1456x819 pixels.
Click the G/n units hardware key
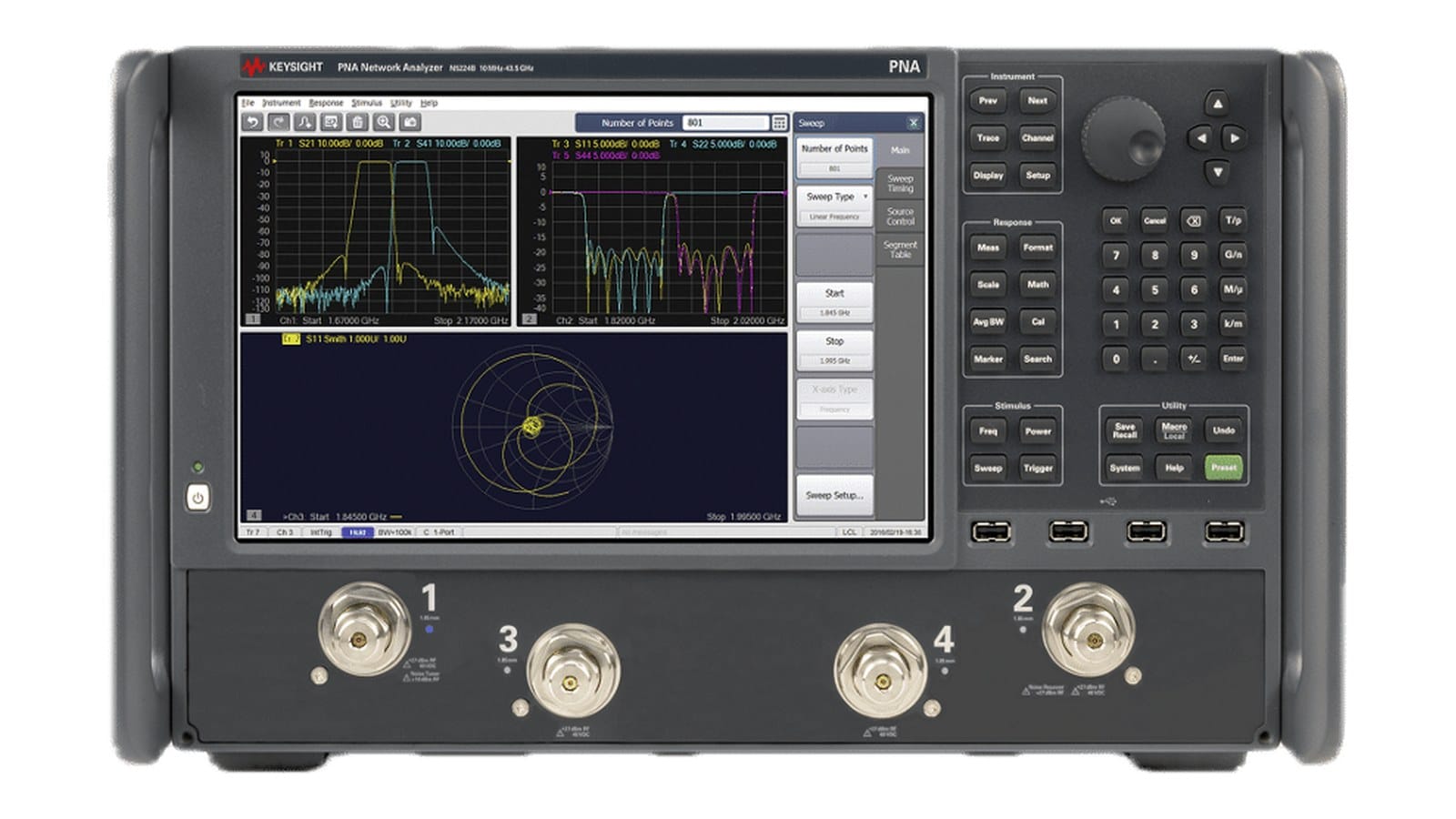point(1233,255)
